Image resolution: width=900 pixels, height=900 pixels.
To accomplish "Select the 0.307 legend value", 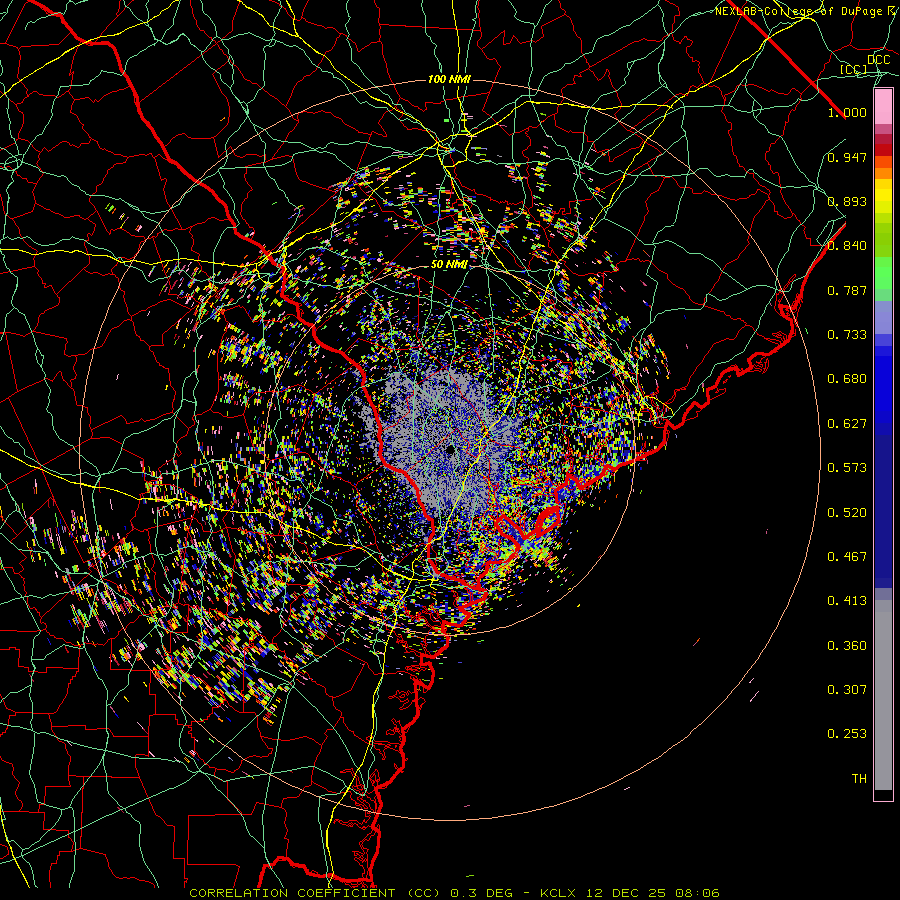I will [x=847, y=690].
